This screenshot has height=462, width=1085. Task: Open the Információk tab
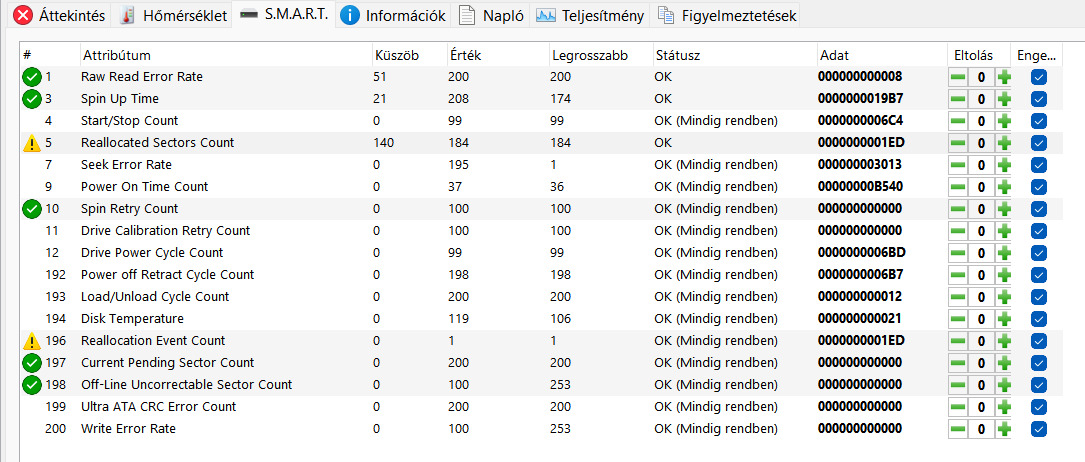(x=392, y=15)
